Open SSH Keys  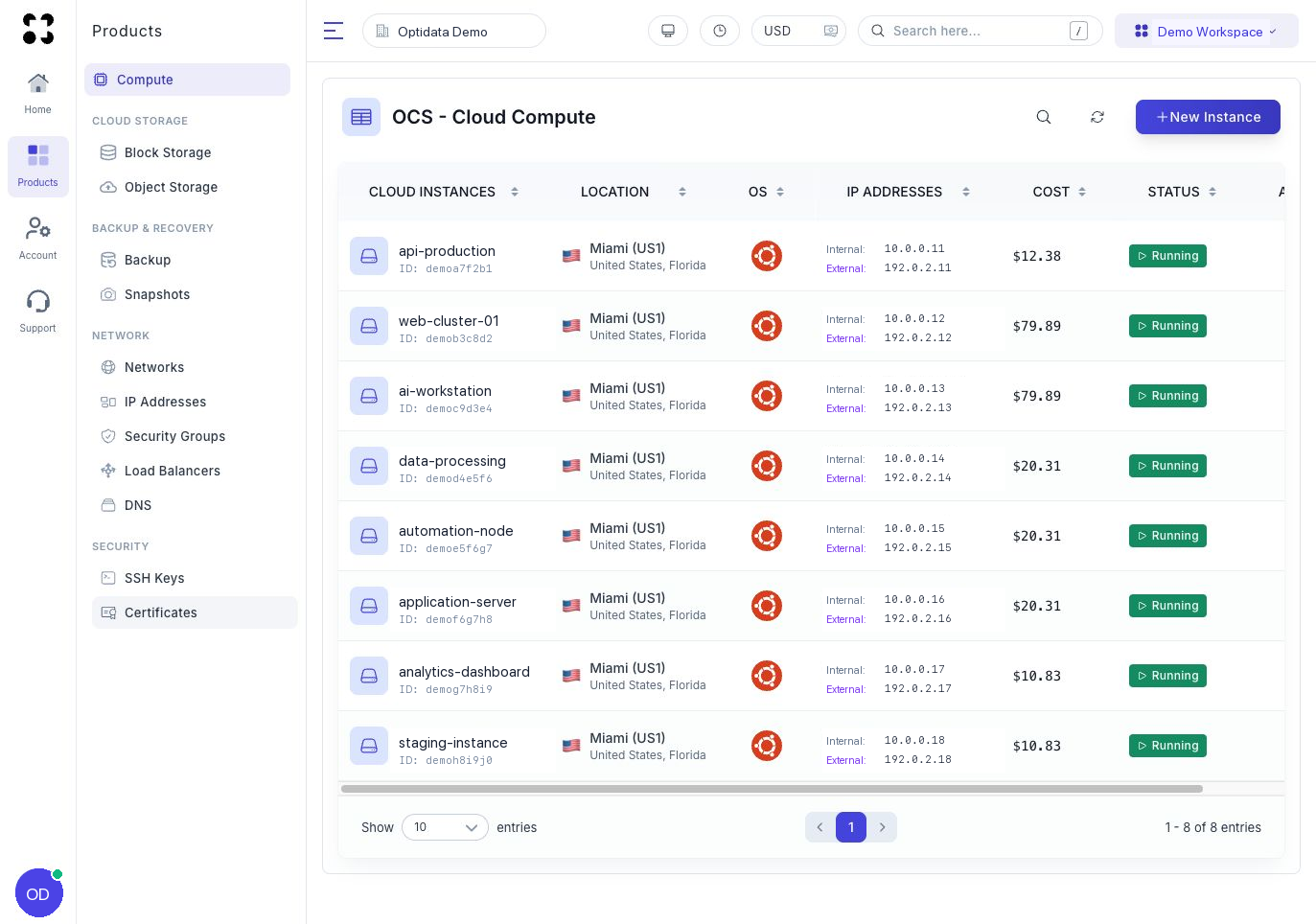click(195, 578)
